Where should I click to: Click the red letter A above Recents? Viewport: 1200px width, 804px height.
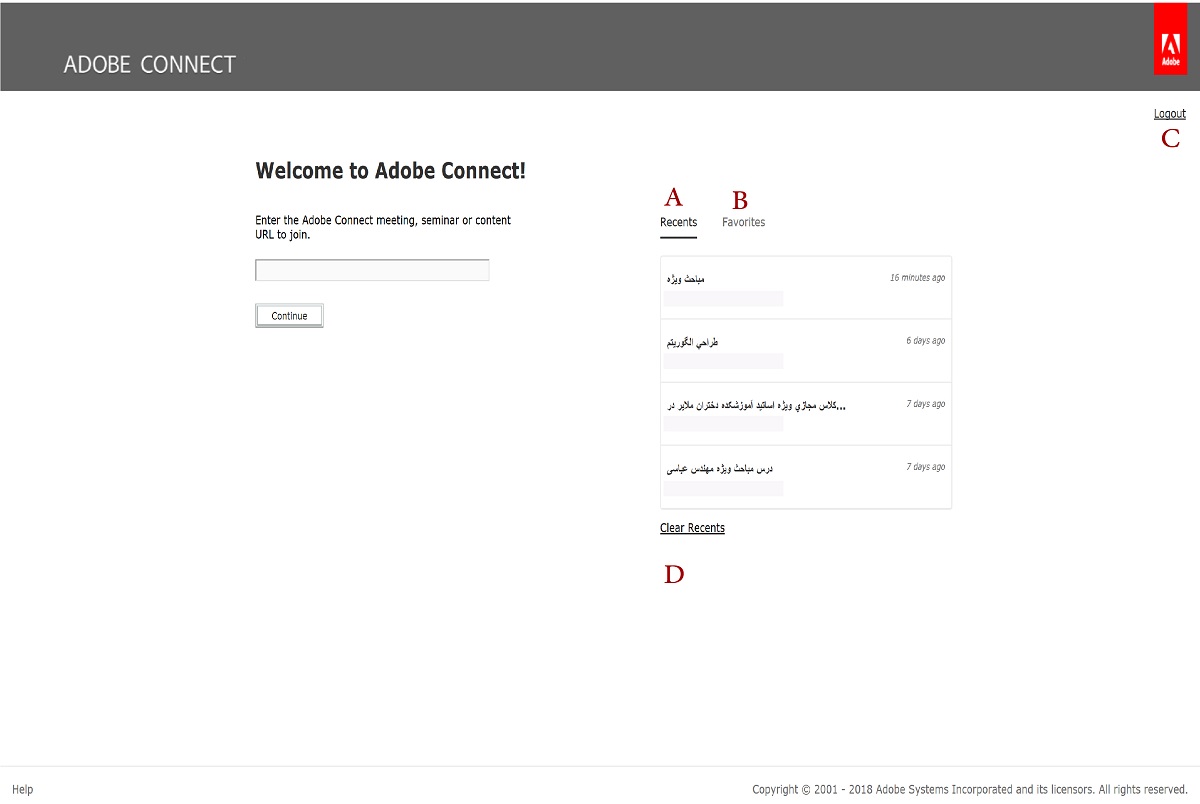pos(673,197)
